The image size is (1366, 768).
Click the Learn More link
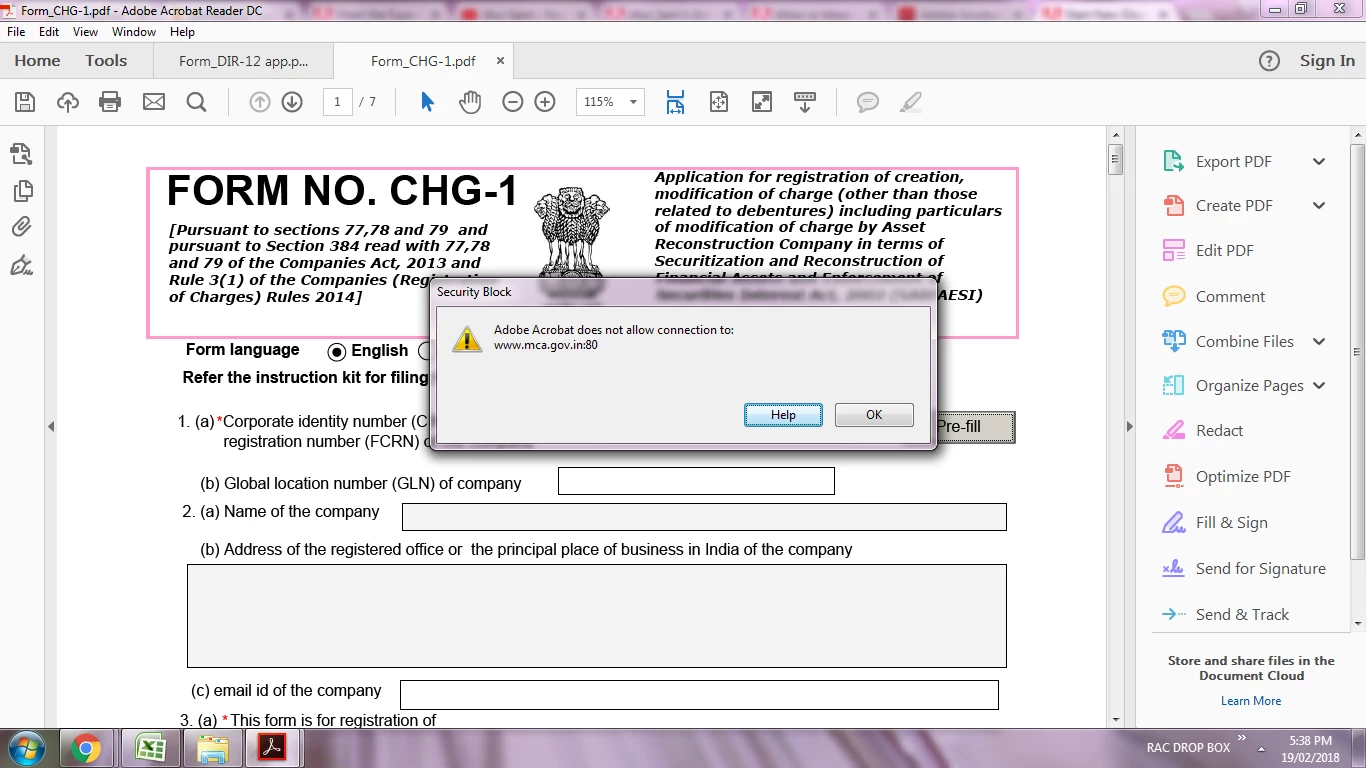click(1251, 701)
